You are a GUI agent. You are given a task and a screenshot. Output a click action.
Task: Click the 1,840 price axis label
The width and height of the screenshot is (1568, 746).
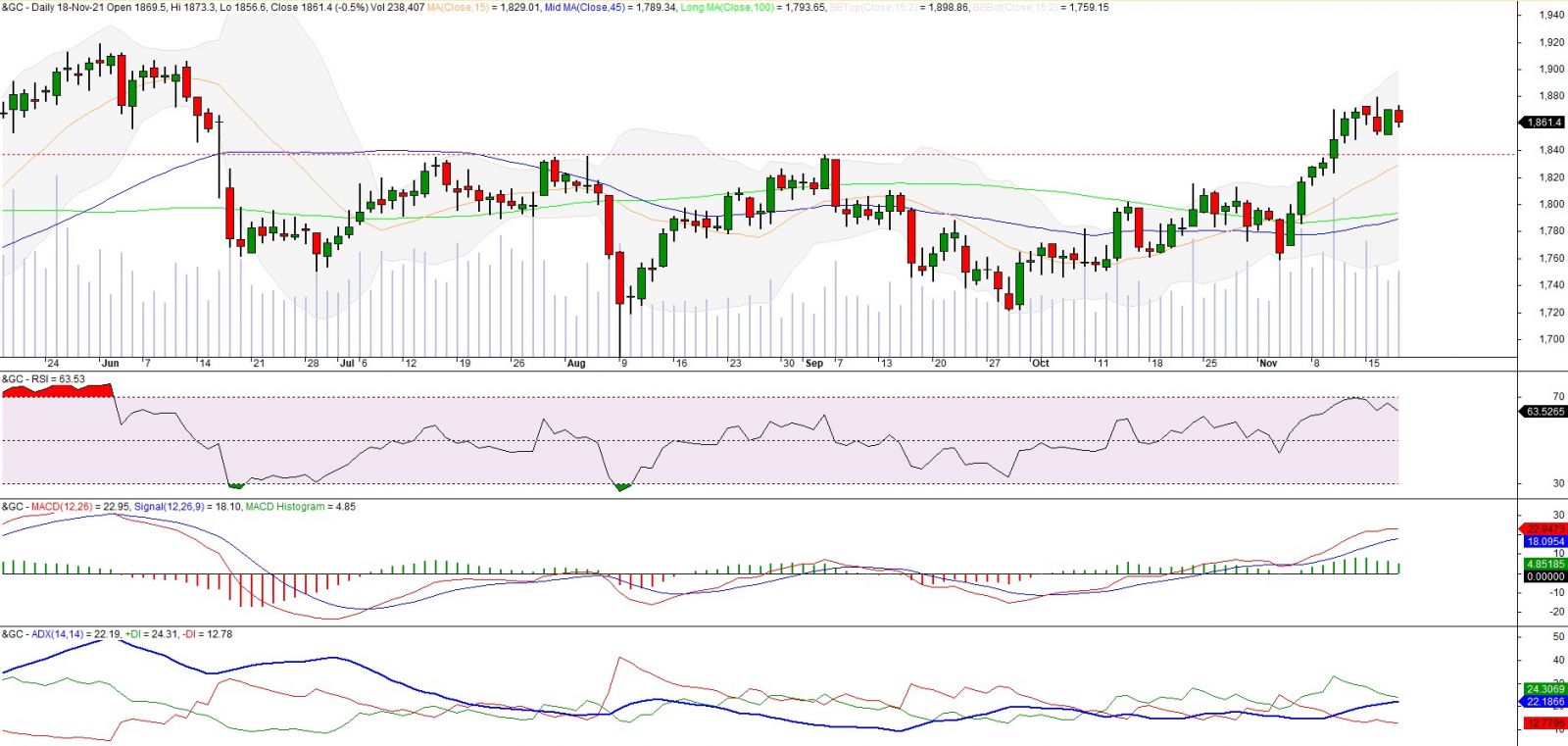click(x=1551, y=150)
